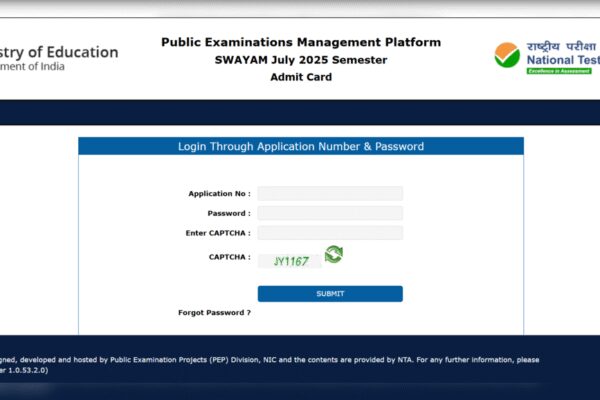Screen dimensions: 600x400
Task: Click the JY1167 CAPTCHA image
Action: 290,261
